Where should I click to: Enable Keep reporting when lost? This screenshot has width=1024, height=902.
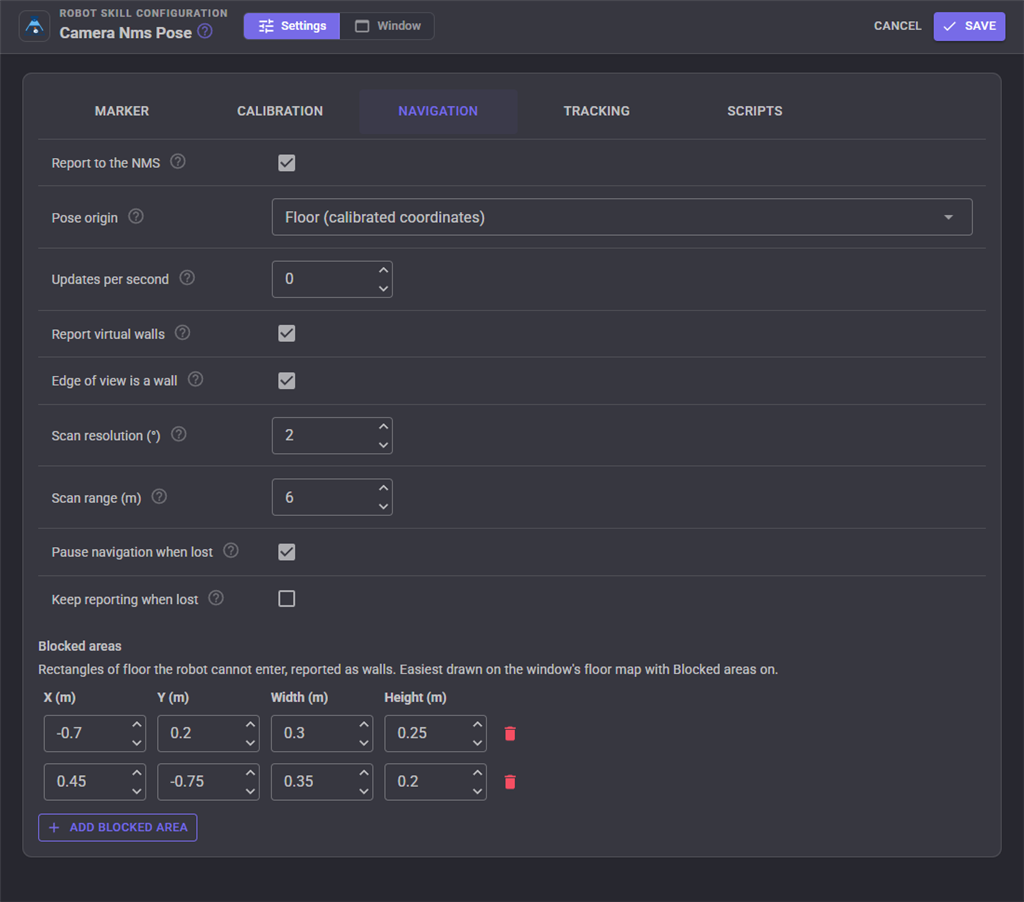[287, 598]
